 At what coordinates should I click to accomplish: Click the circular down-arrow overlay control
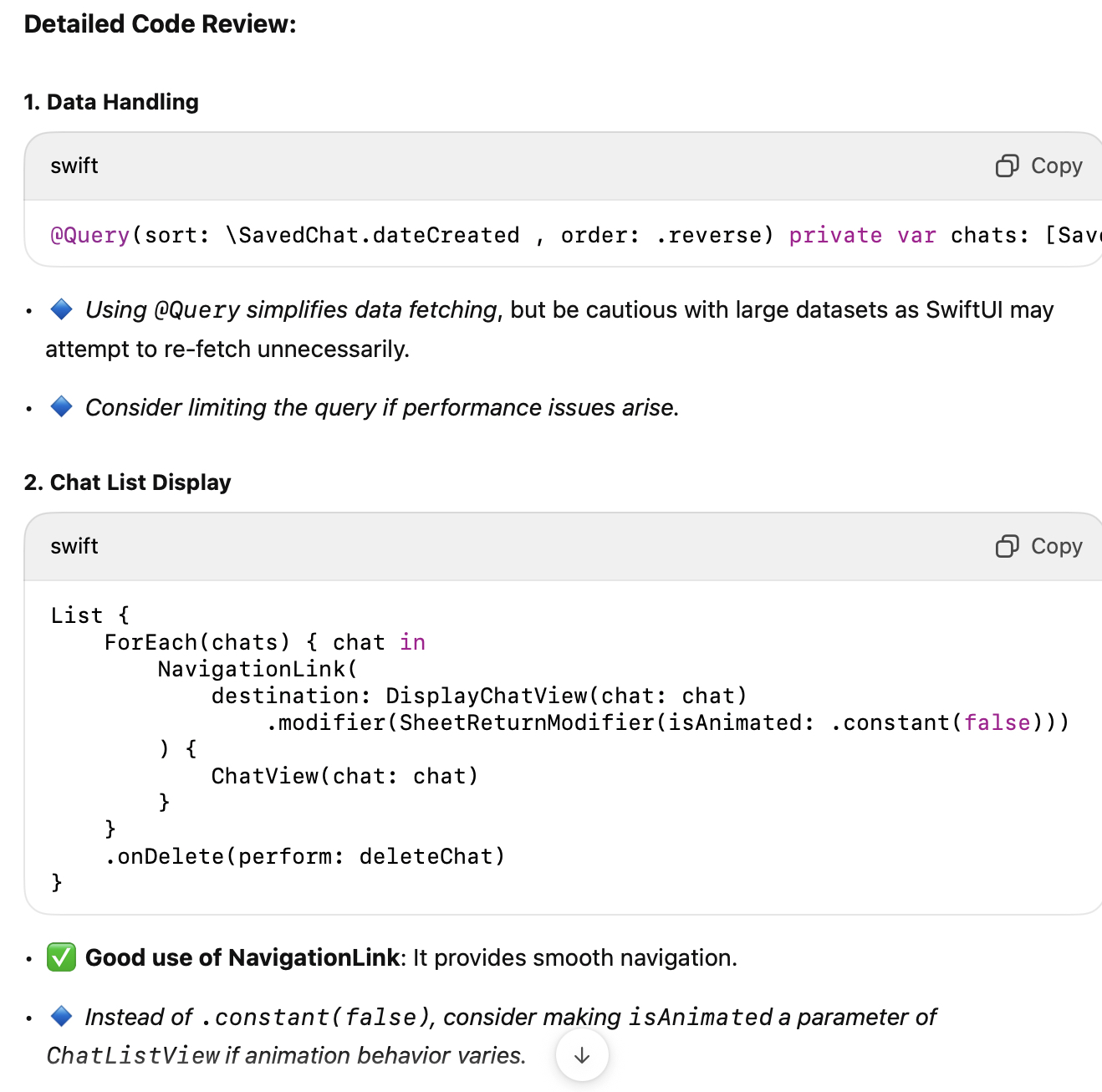(x=582, y=1055)
